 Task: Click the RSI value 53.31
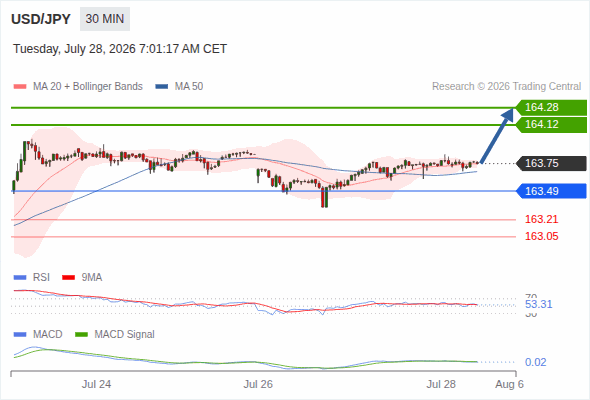538,304
